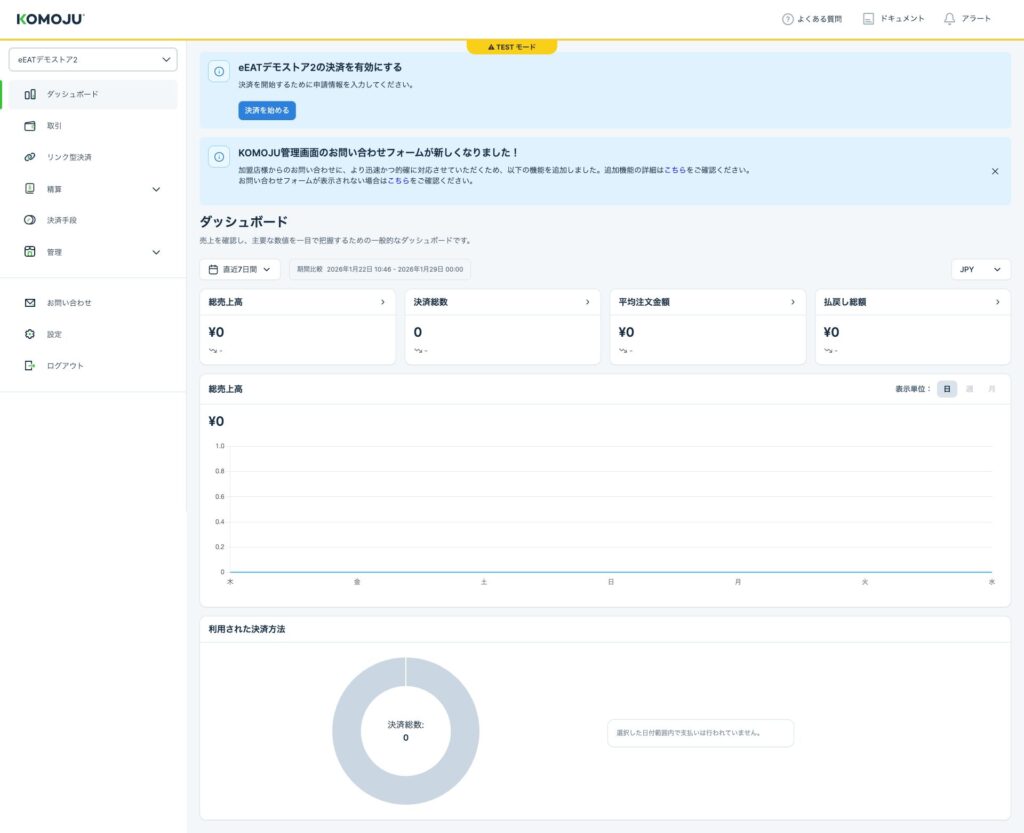The width and height of the screenshot is (1024, 833).
Task: Open the JPY currency dropdown
Action: [980, 270]
